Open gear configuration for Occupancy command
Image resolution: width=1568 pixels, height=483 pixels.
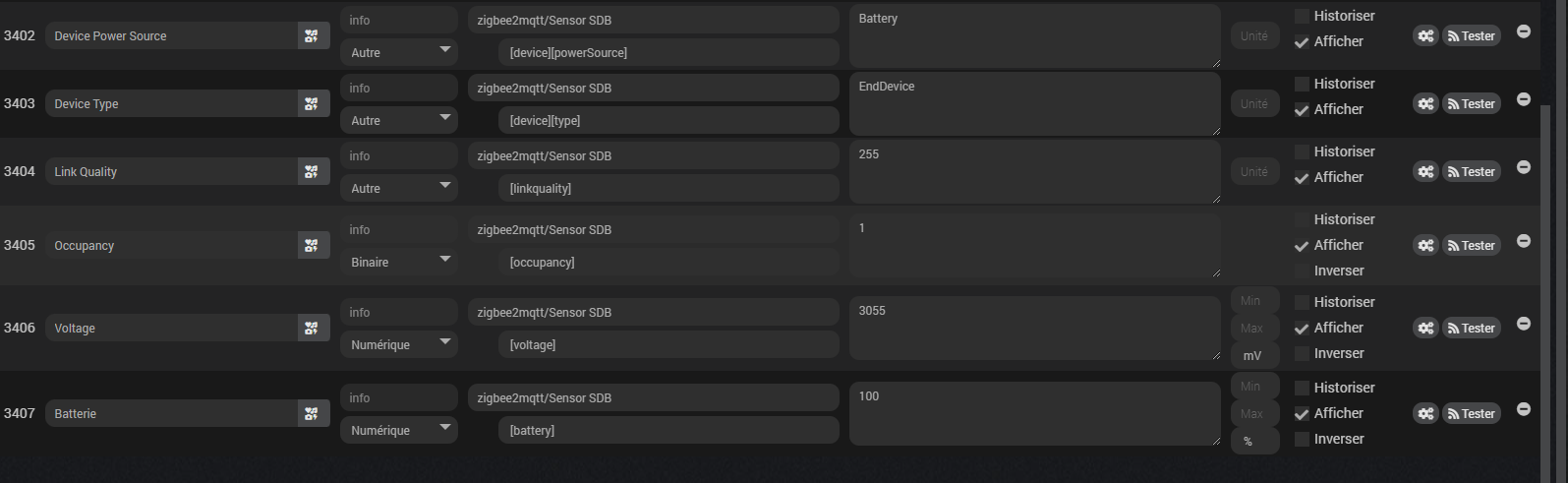pyautogui.click(x=1425, y=246)
